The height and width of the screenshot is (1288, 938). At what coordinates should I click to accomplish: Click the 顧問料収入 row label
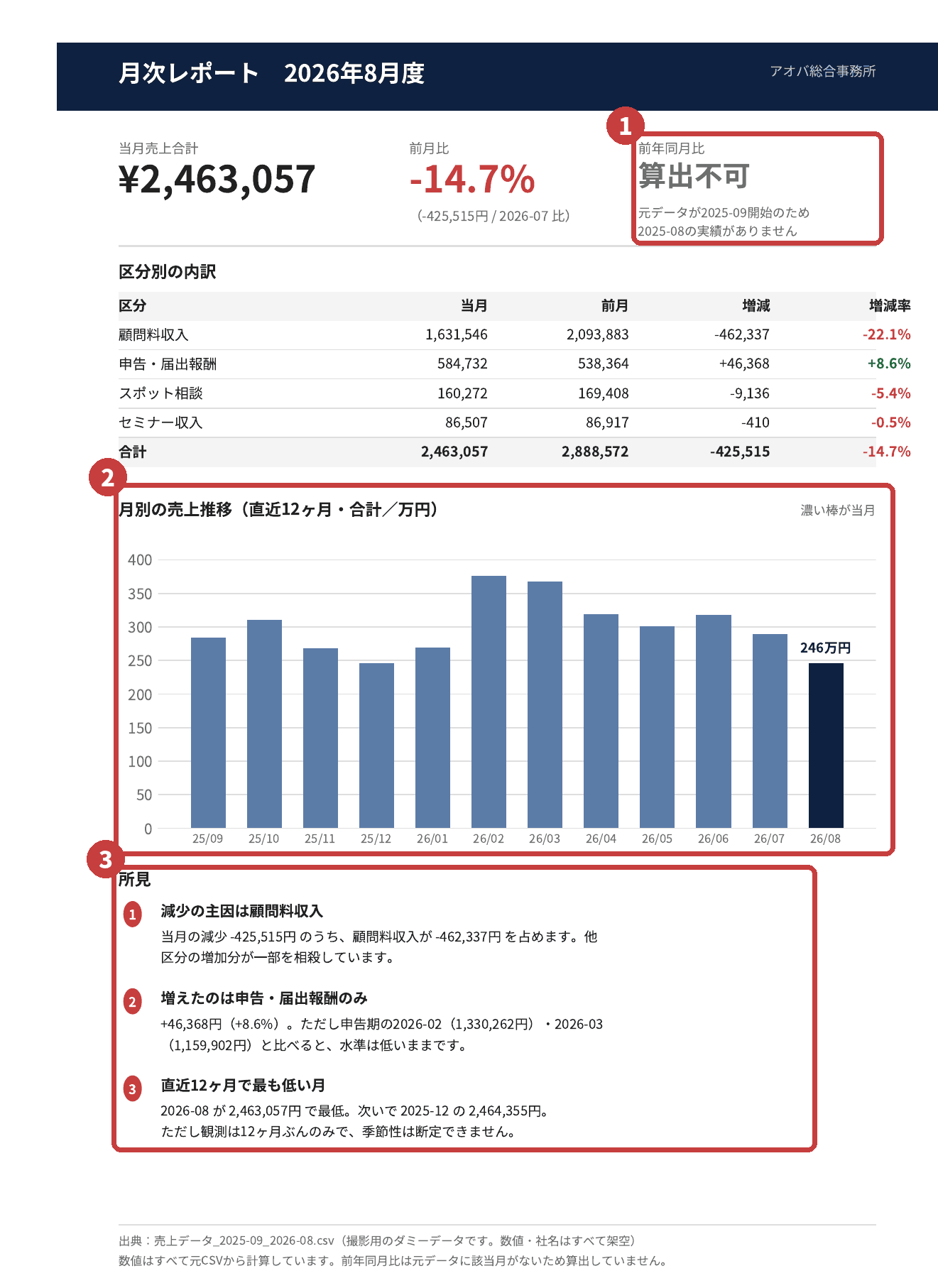click(x=153, y=335)
